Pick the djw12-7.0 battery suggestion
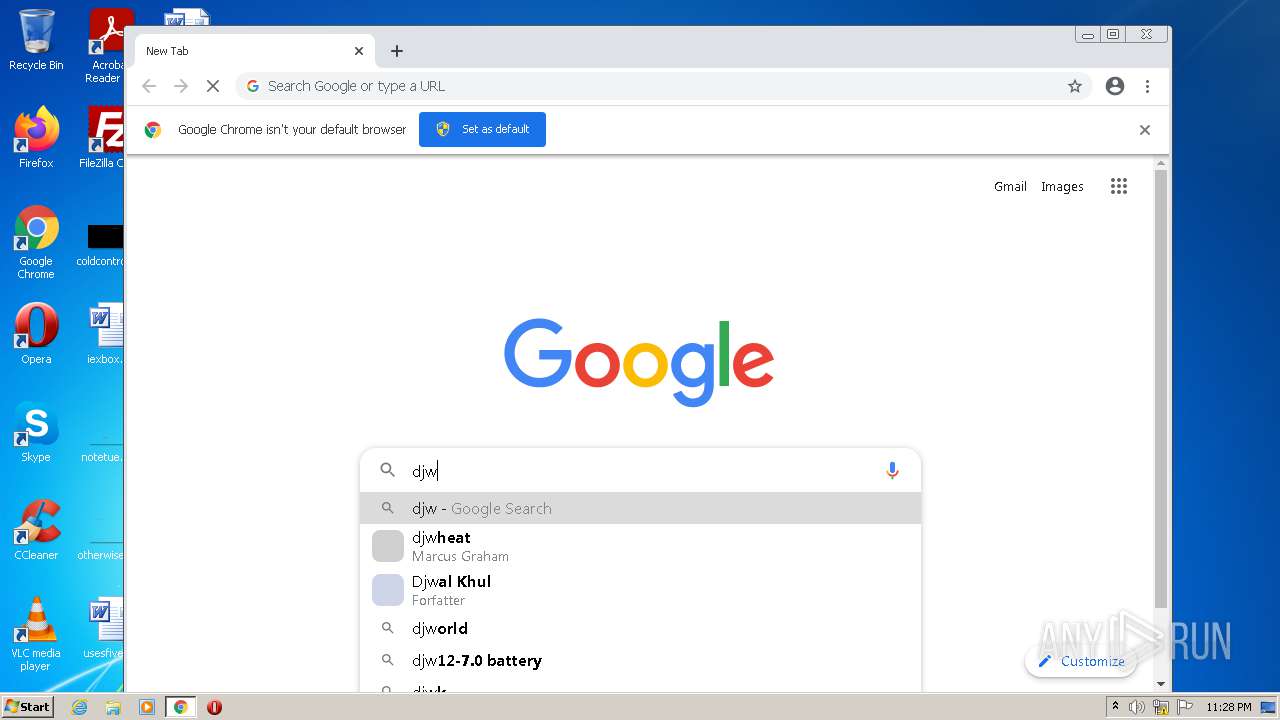Screen dimensions: 1280x720 coord(640,660)
